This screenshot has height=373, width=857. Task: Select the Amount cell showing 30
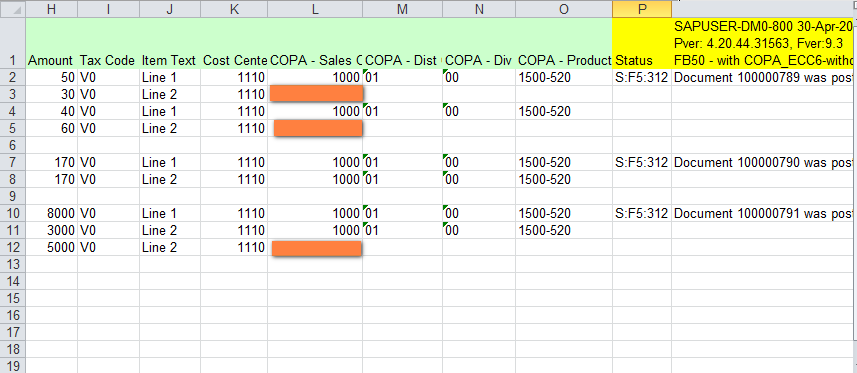coord(51,95)
